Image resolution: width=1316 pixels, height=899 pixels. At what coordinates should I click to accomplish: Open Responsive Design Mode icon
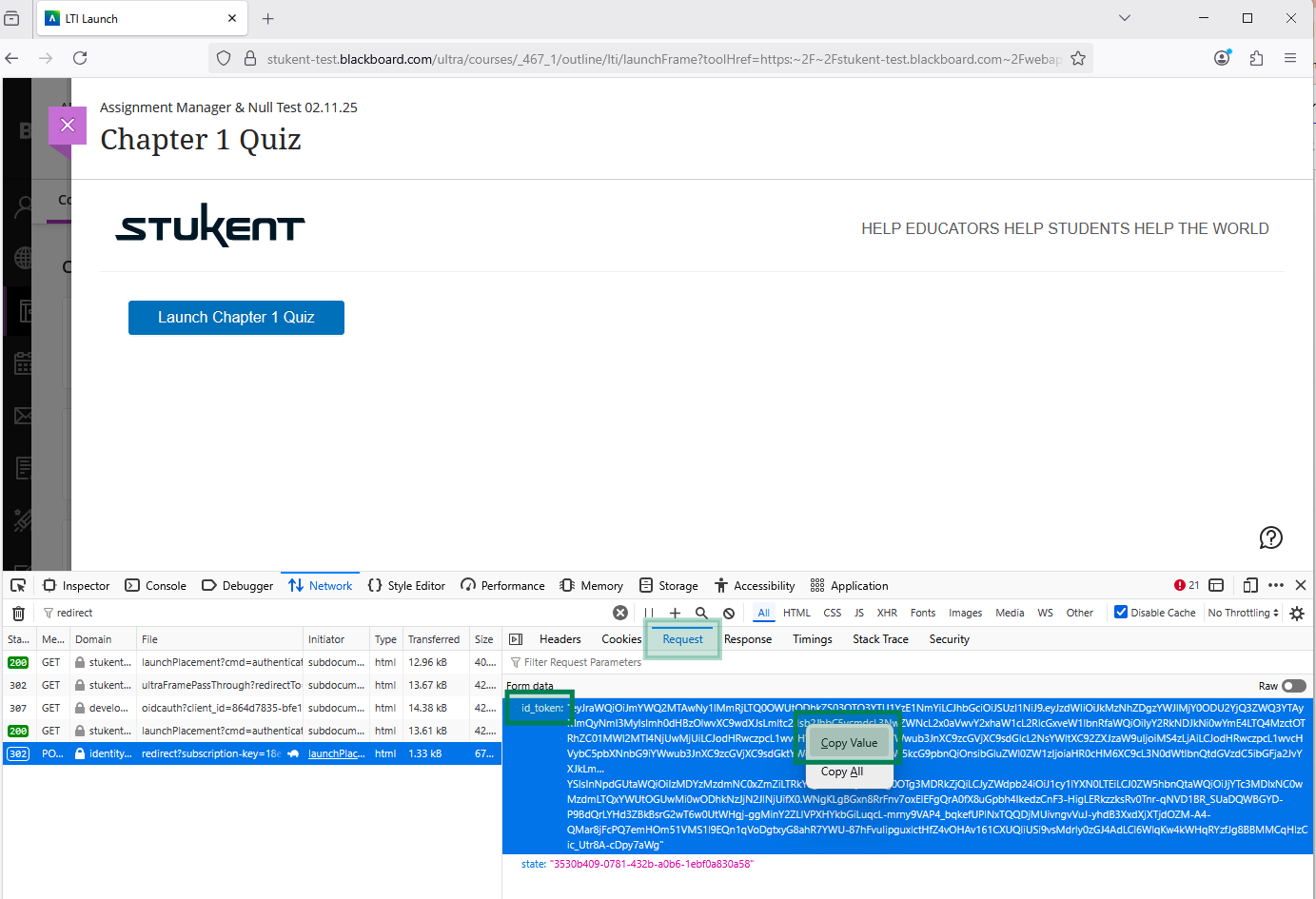[1250, 585]
